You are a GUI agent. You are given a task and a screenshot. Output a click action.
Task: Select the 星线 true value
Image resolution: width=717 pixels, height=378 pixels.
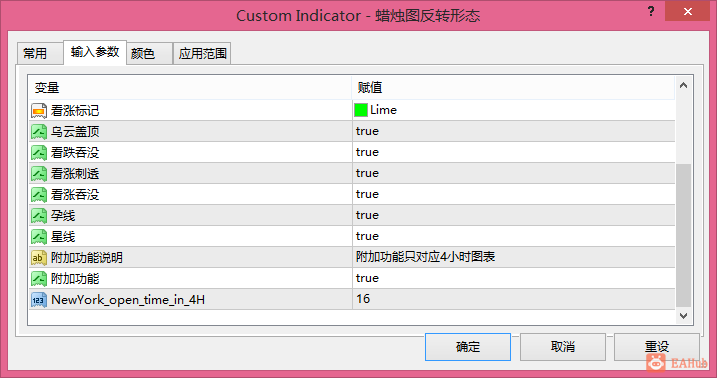367,236
